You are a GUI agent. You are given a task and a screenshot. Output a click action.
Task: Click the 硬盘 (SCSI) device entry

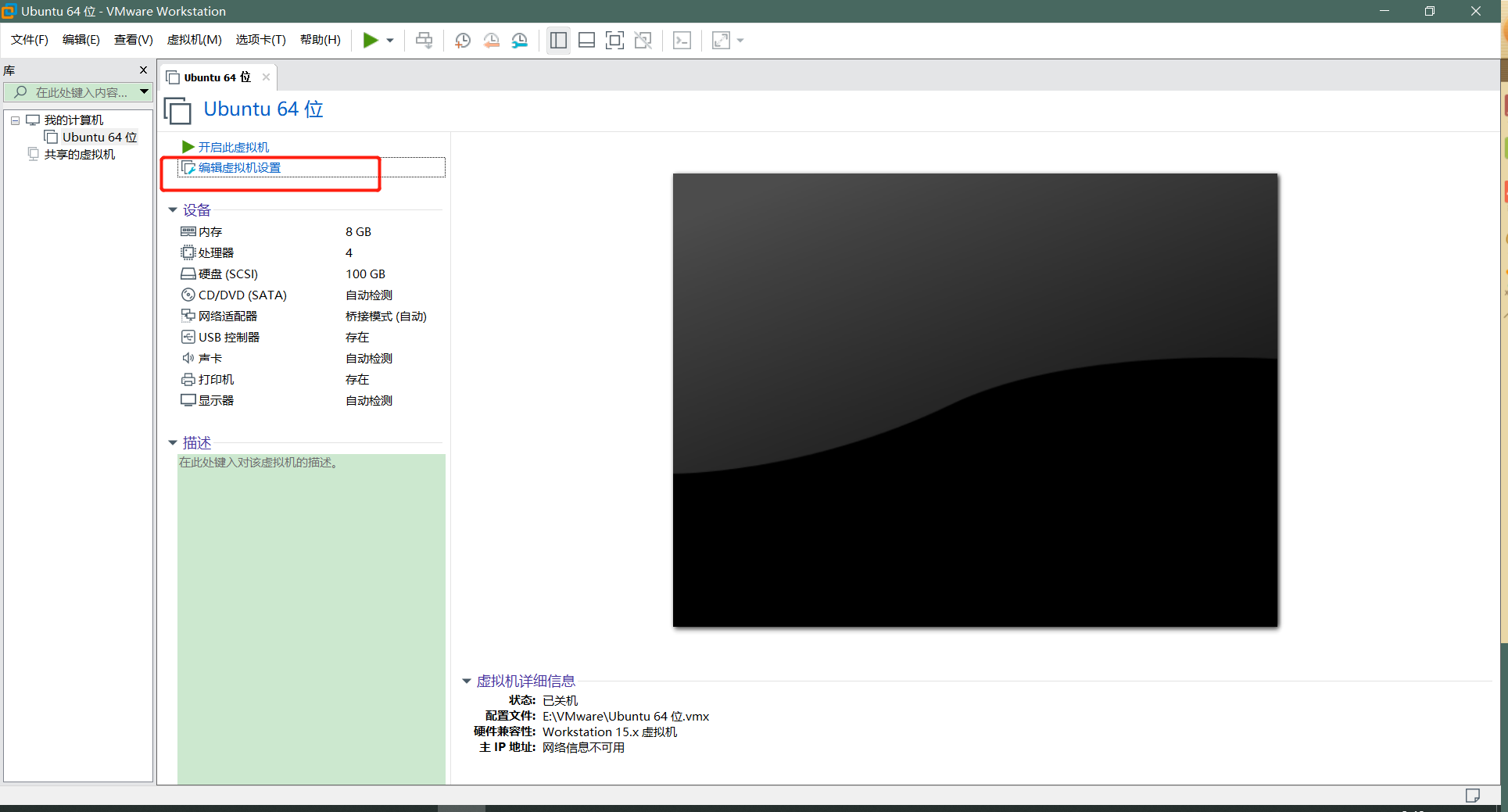[228, 274]
